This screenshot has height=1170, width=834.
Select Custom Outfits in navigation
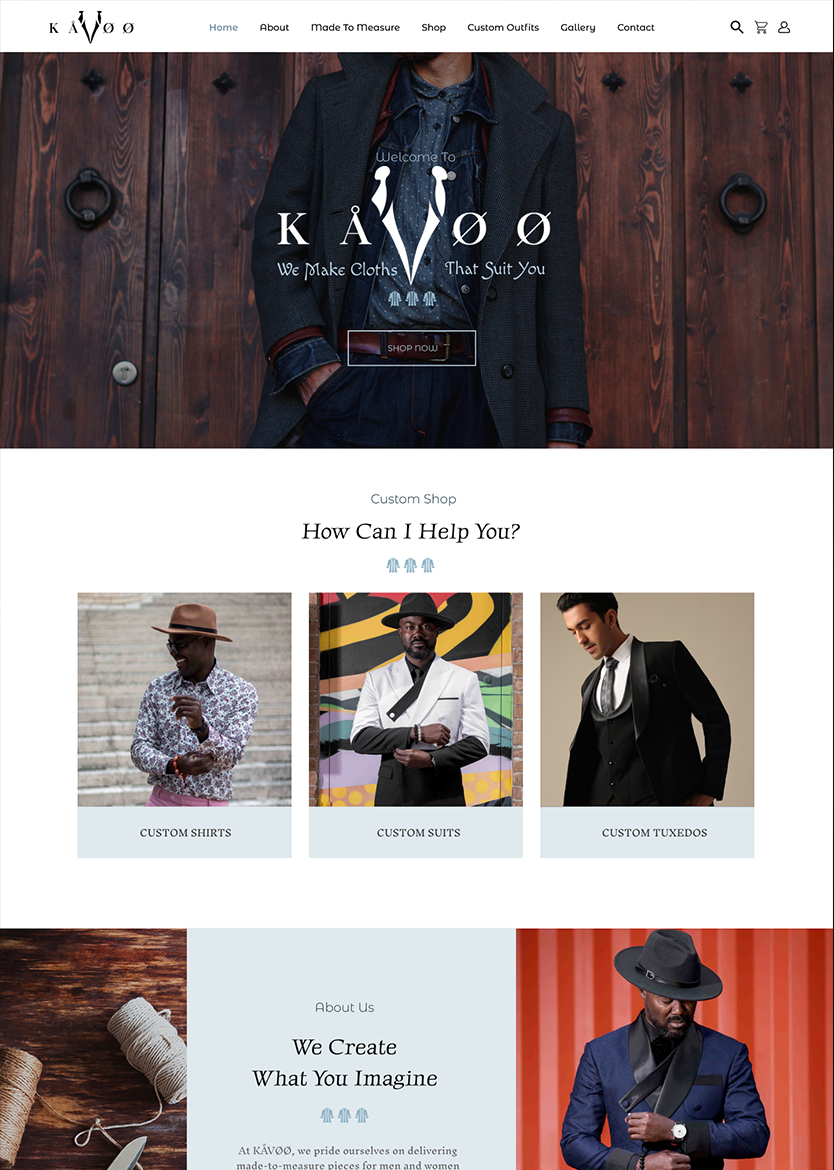pos(503,28)
